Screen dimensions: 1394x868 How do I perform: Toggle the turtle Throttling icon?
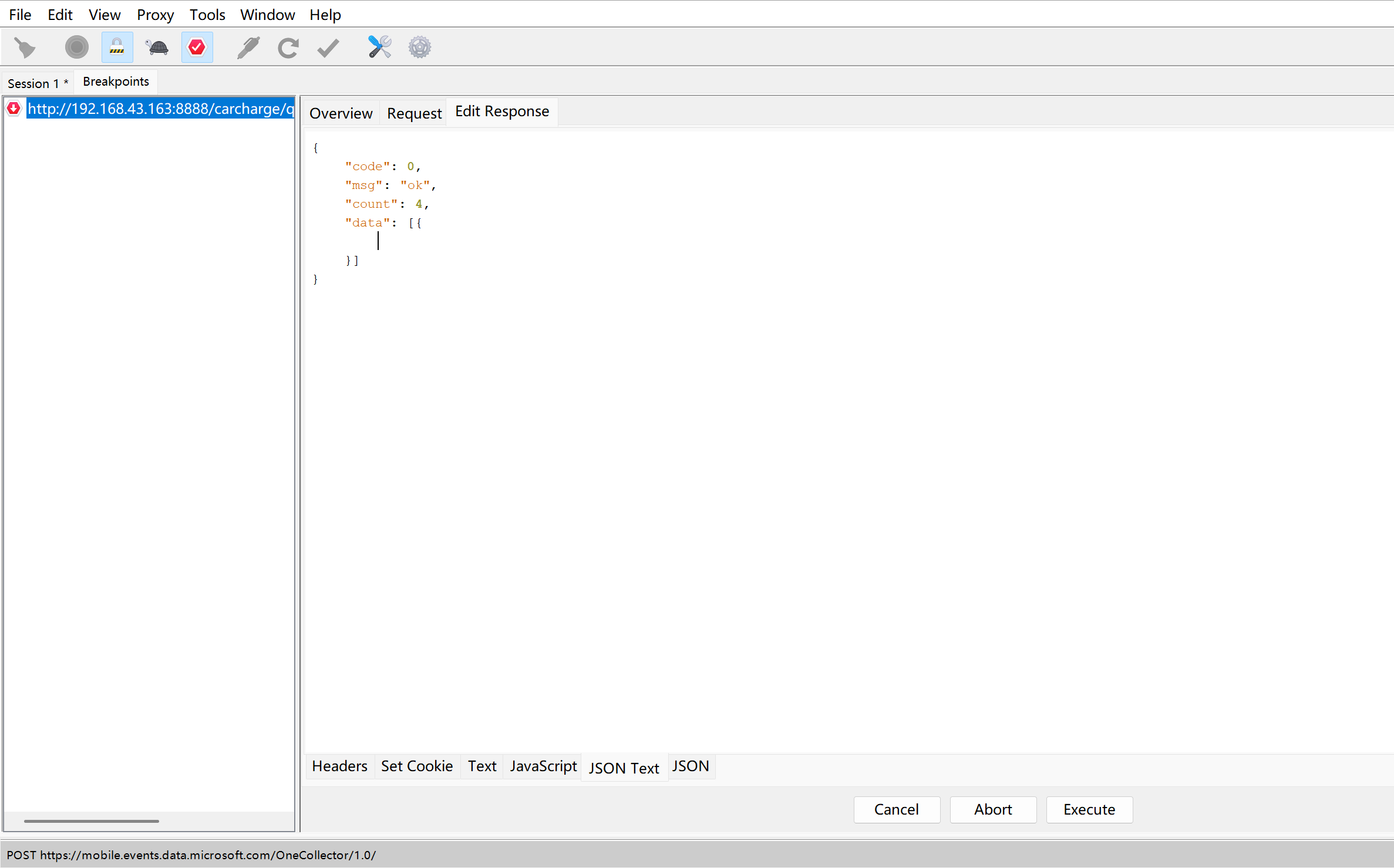tap(157, 48)
